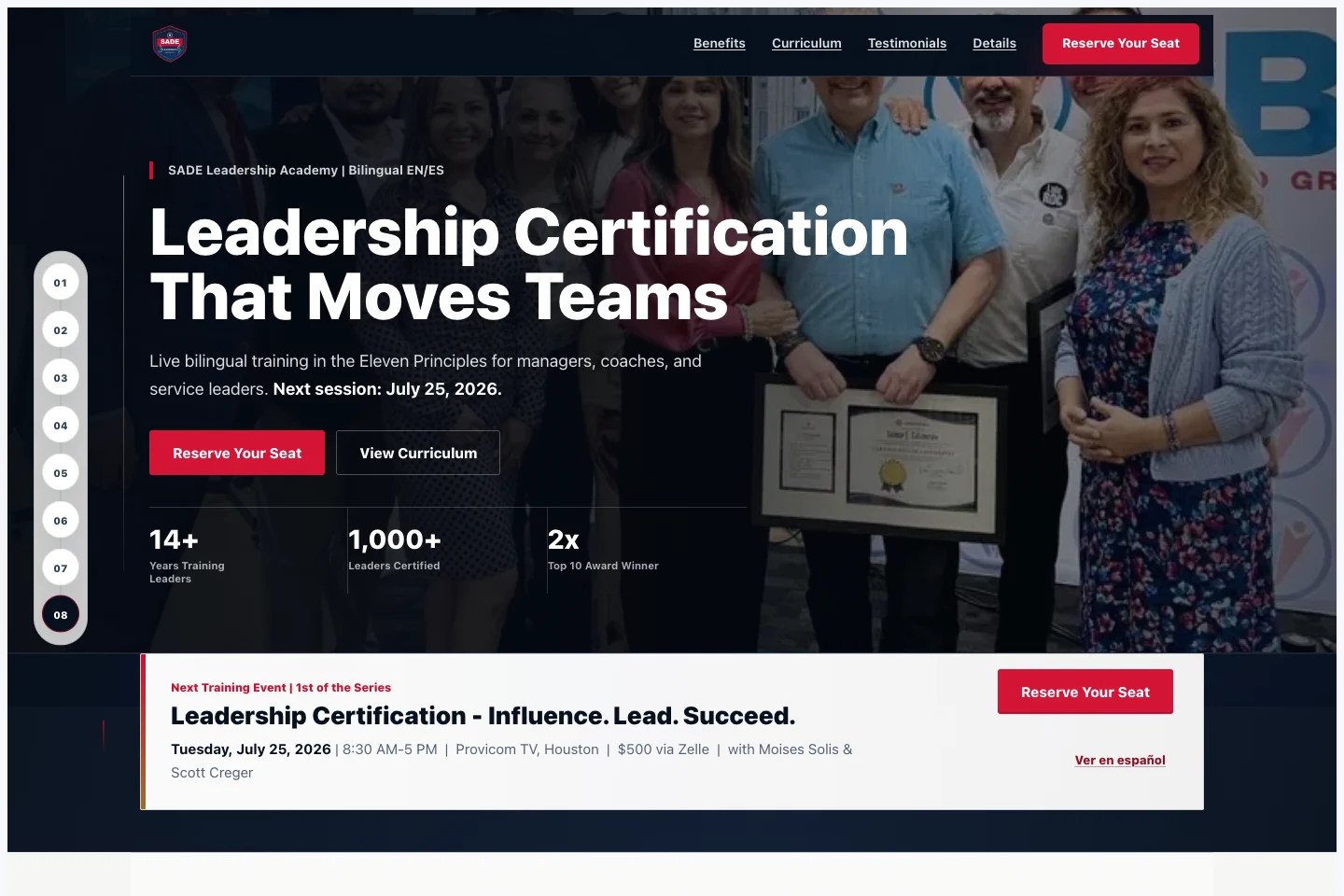Click Provicom TV, Houston location text
Image resolution: width=1344 pixels, height=896 pixels.
527,749
